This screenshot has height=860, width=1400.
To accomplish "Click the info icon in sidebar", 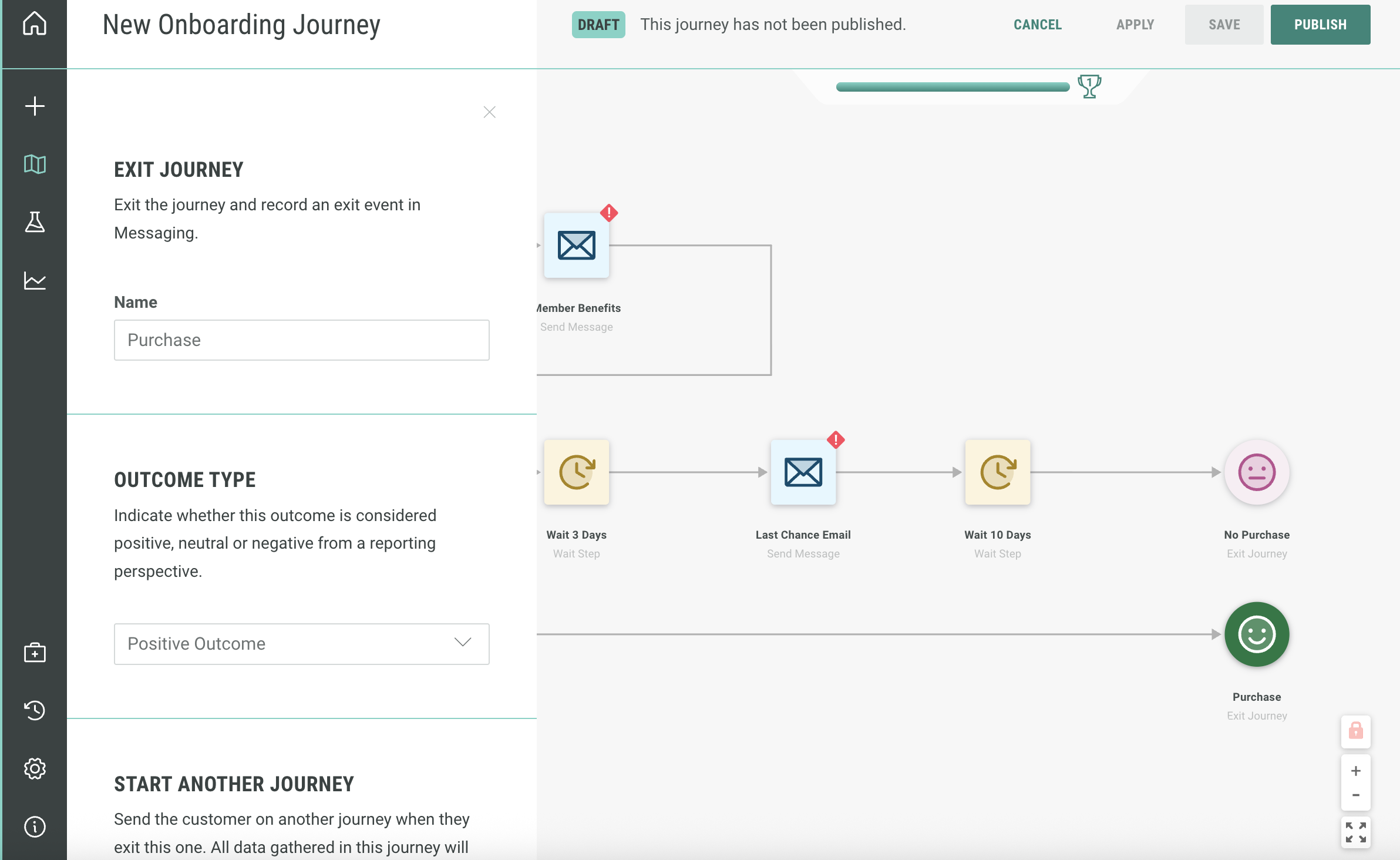I will pos(35,827).
